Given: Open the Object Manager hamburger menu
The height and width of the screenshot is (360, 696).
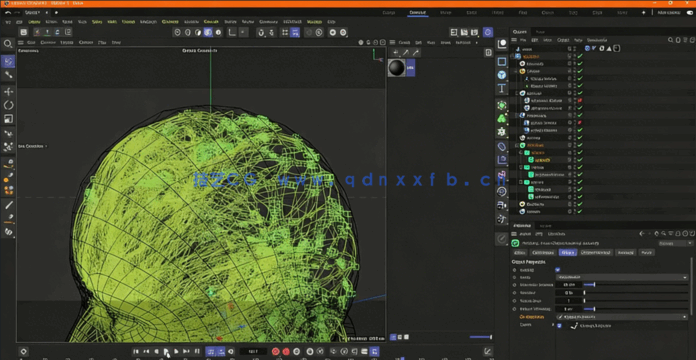Looking at the screenshot, I should [x=514, y=40].
